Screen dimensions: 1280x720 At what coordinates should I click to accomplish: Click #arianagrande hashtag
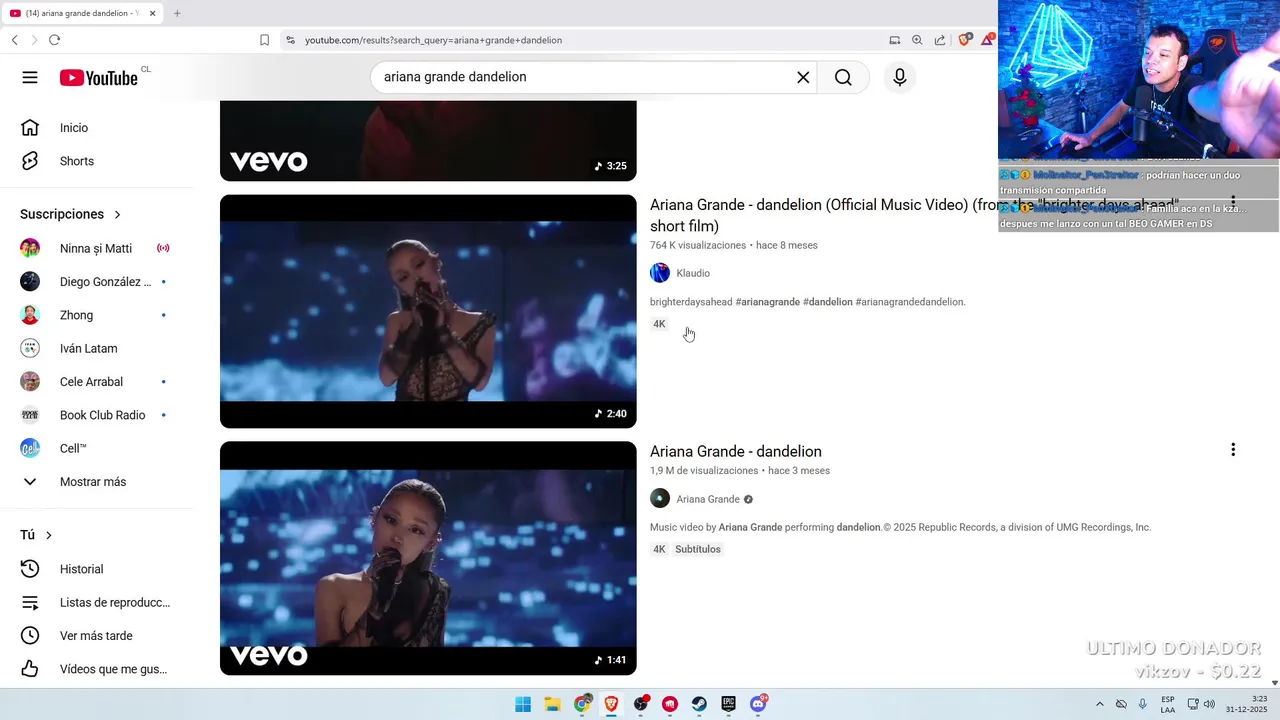point(768,302)
